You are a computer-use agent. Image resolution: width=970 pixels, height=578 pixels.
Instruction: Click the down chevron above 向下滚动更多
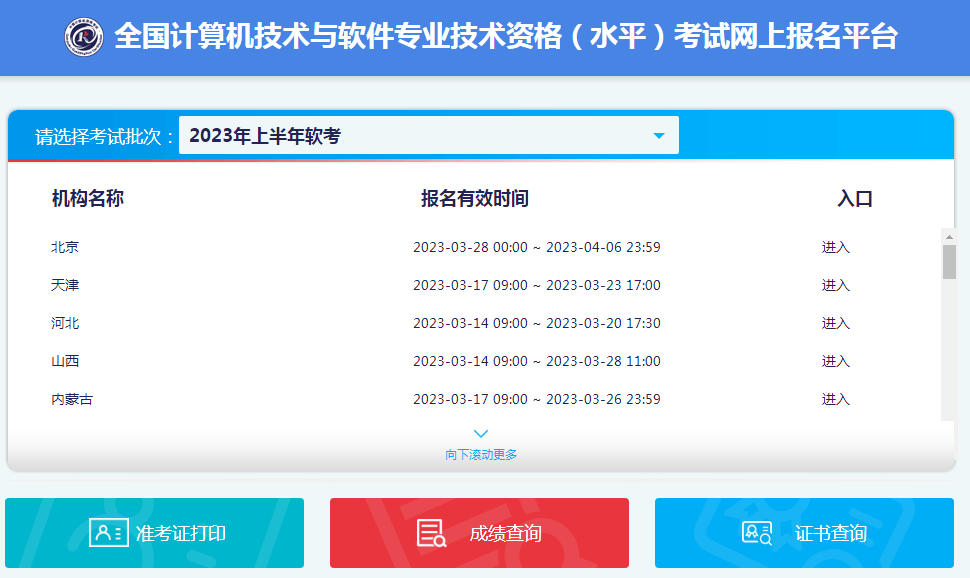[x=481, y=434]
